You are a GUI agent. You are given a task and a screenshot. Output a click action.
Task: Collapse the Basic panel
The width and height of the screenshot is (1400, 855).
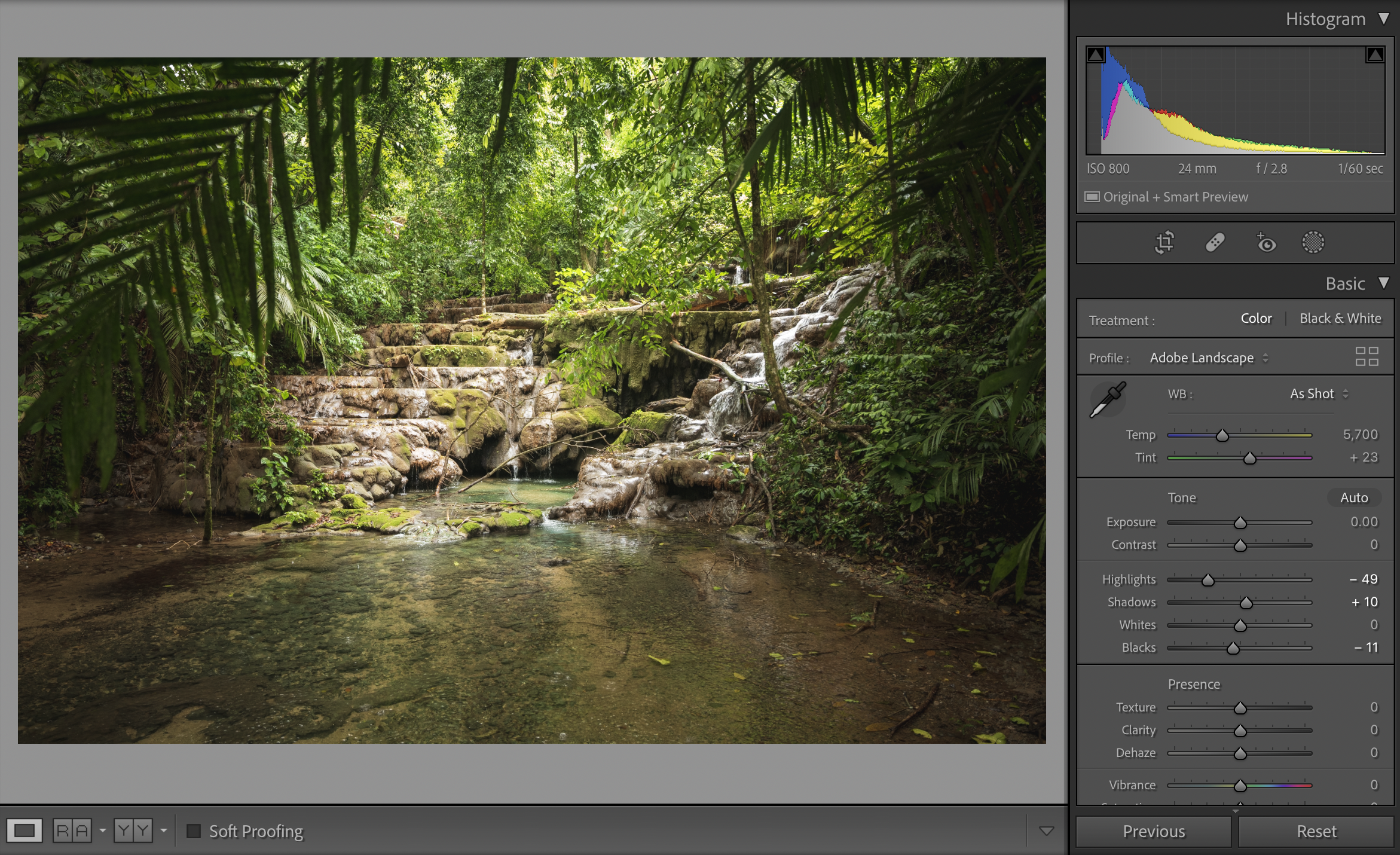pos(1383,283)
